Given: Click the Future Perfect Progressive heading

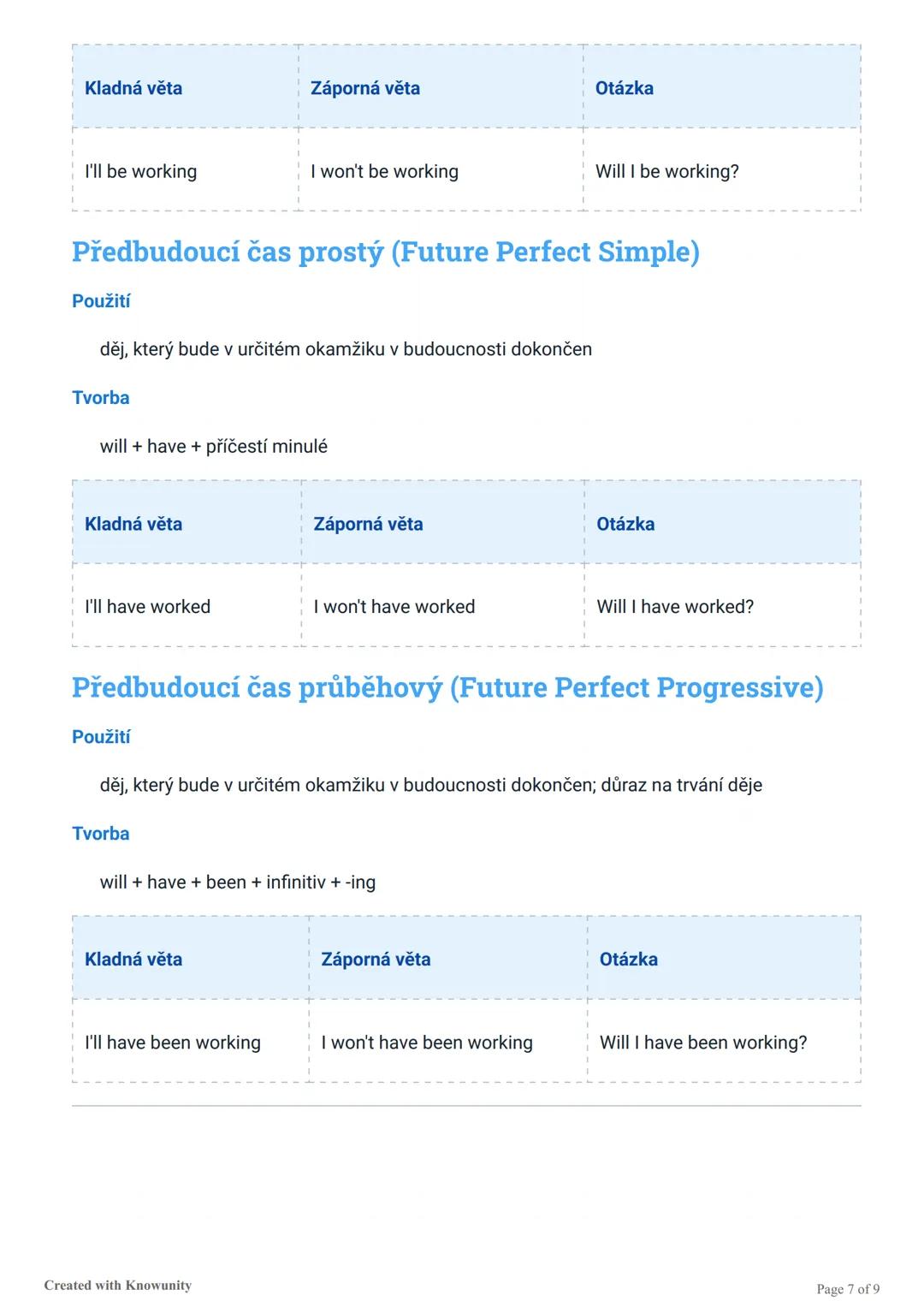Looking at the screenshot, I should [447, 687].
